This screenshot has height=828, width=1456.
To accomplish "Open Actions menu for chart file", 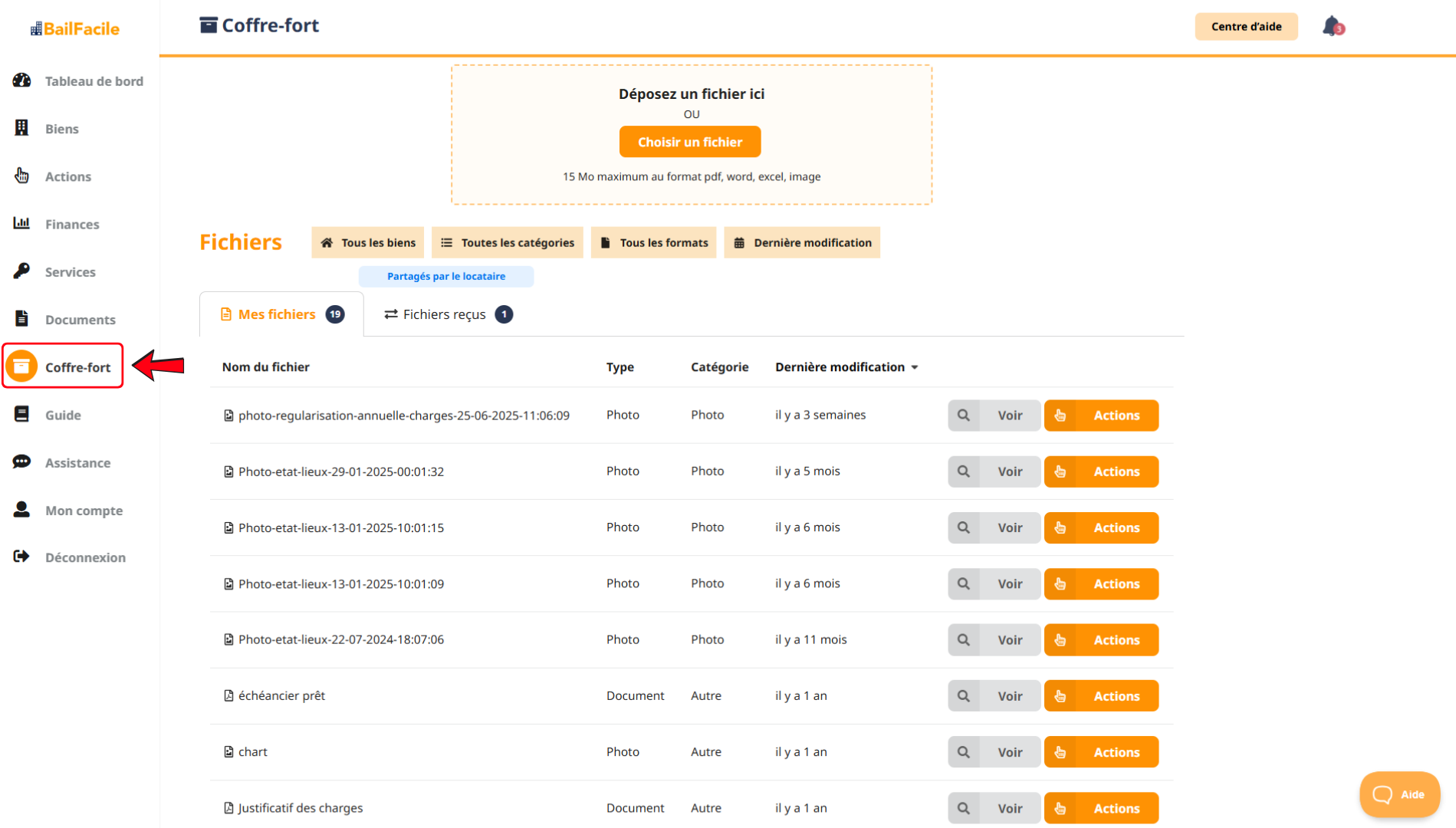I will coord(1101,752).
